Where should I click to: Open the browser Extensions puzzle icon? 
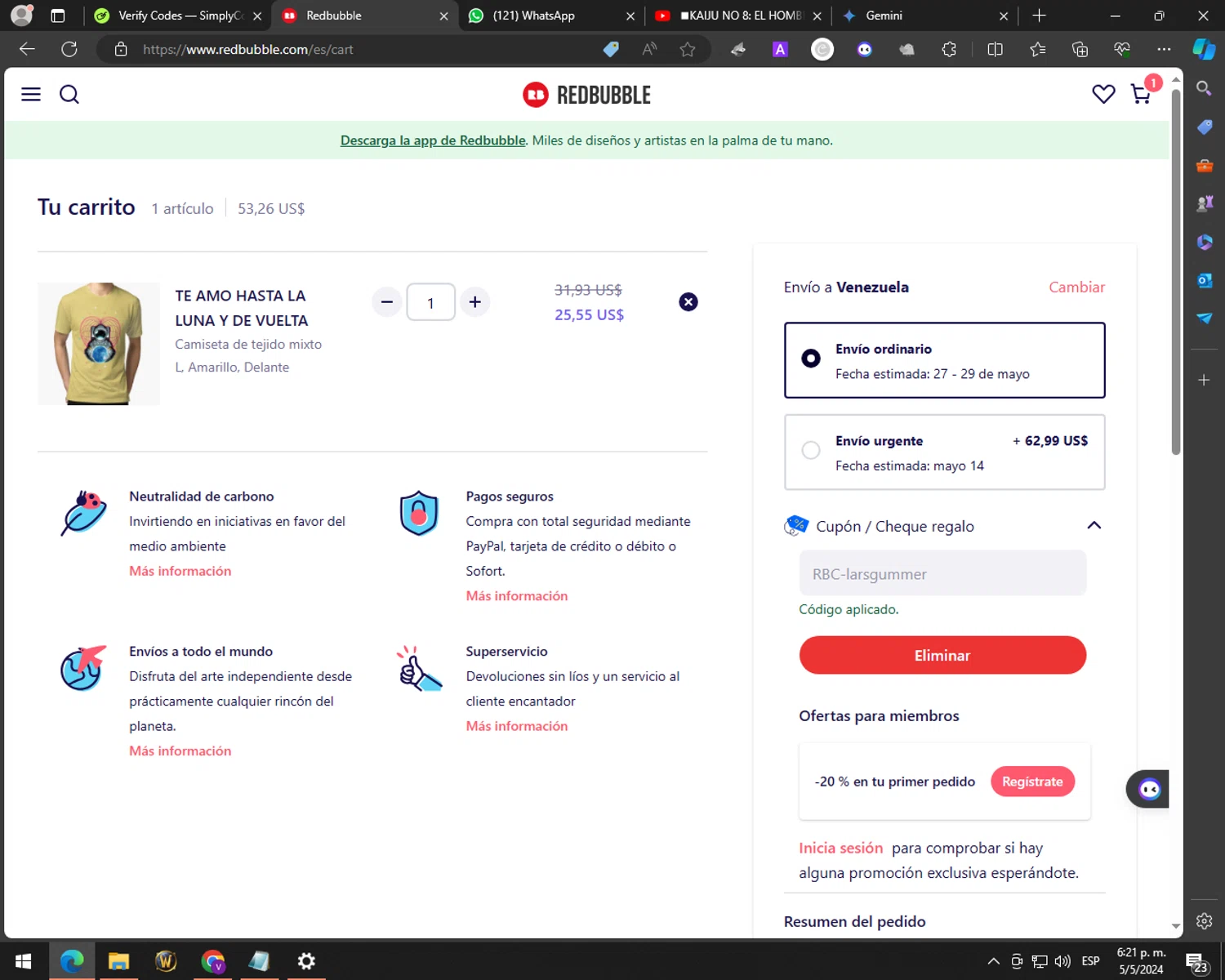949,49
